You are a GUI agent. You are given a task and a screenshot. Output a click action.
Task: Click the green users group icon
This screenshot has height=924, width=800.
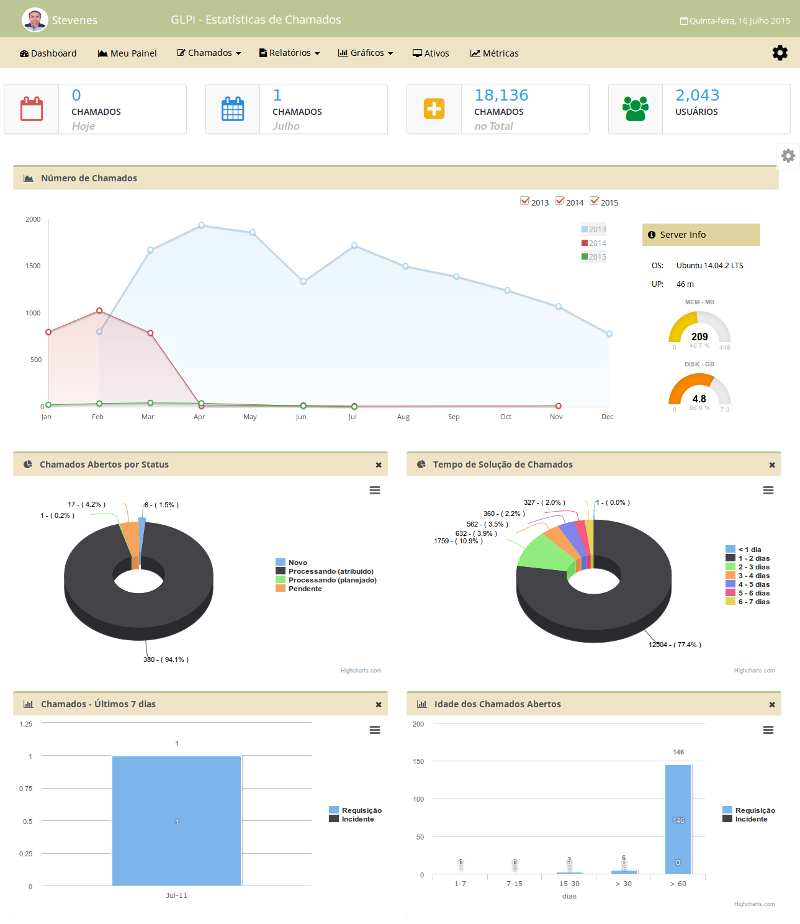coord(635,109)
